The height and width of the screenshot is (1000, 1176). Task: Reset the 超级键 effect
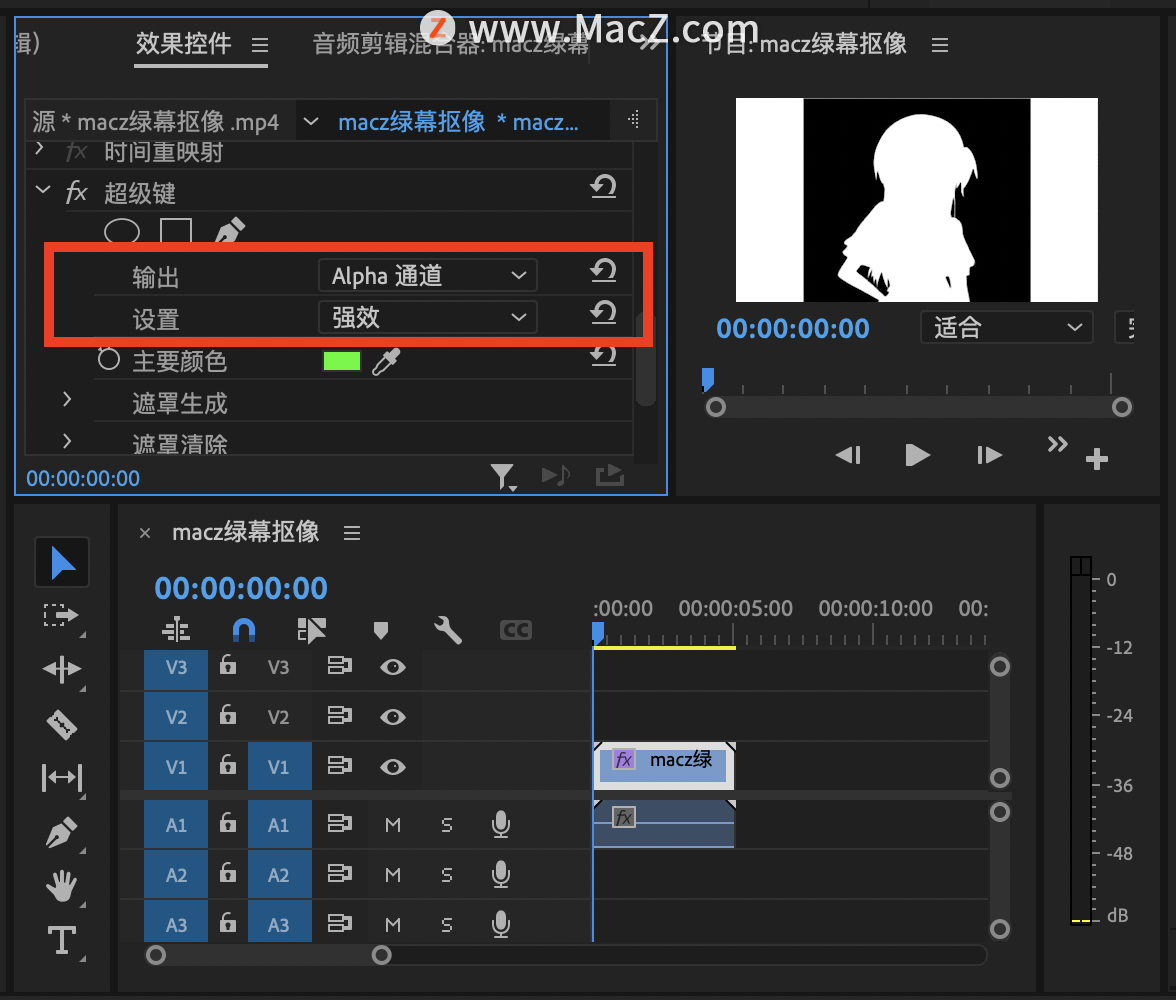click(603, 186)
